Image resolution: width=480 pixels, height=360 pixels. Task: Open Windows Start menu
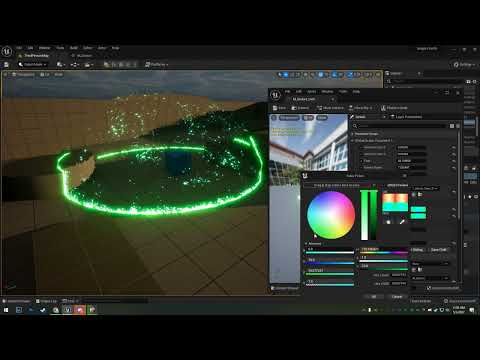[x=6, y=310]
